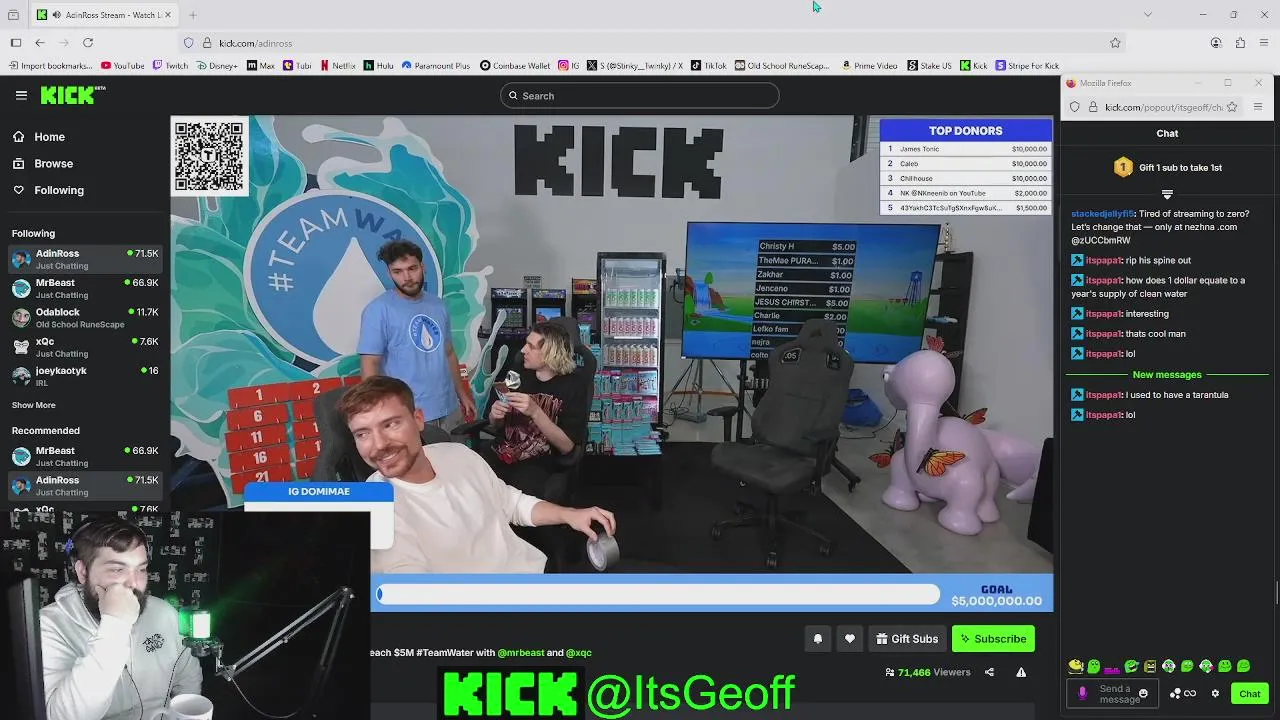Click the share icon beside viewer count
Viewport: 1280px width, 720px height.
[x=989, y=672]
